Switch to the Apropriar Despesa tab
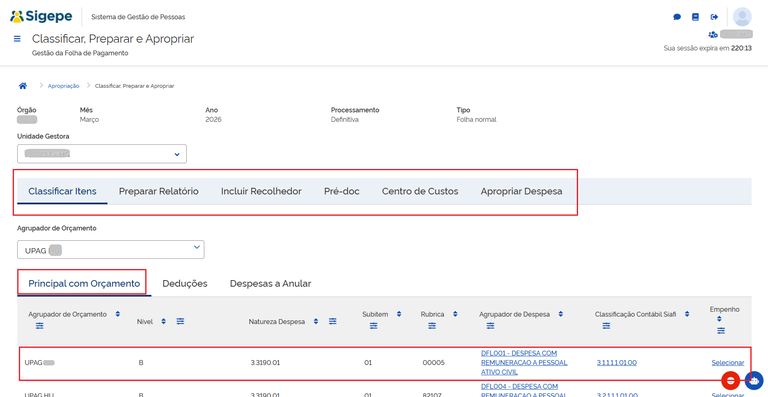This screenshot has height=397, width=768. (521, 191)
